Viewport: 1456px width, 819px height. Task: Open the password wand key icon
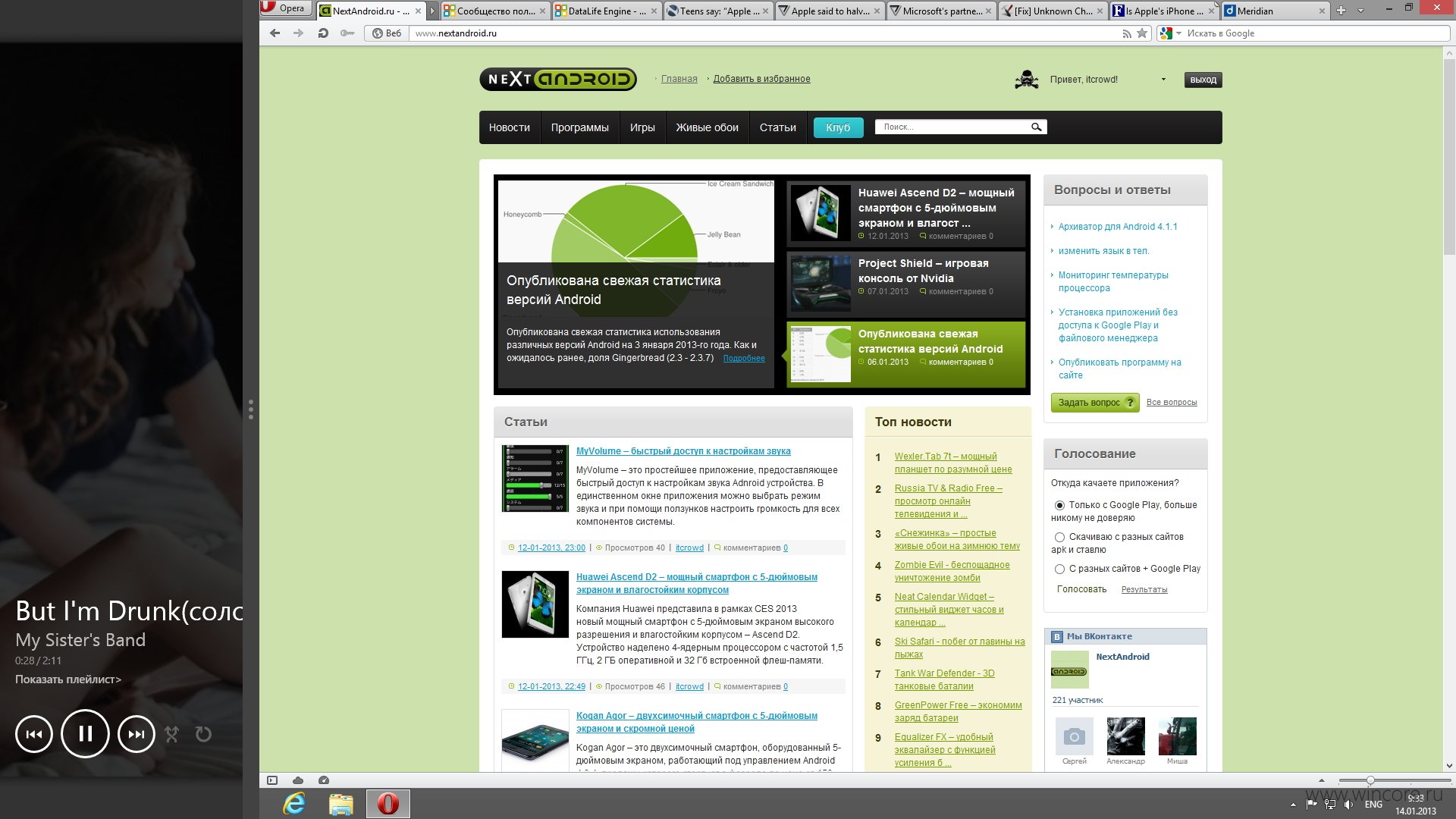click(347, 33)
